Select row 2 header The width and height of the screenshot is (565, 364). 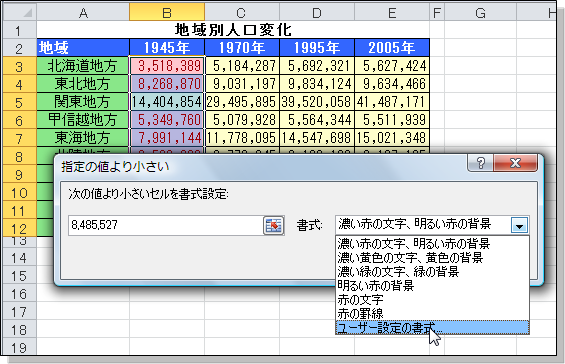(x=19, y=48)
